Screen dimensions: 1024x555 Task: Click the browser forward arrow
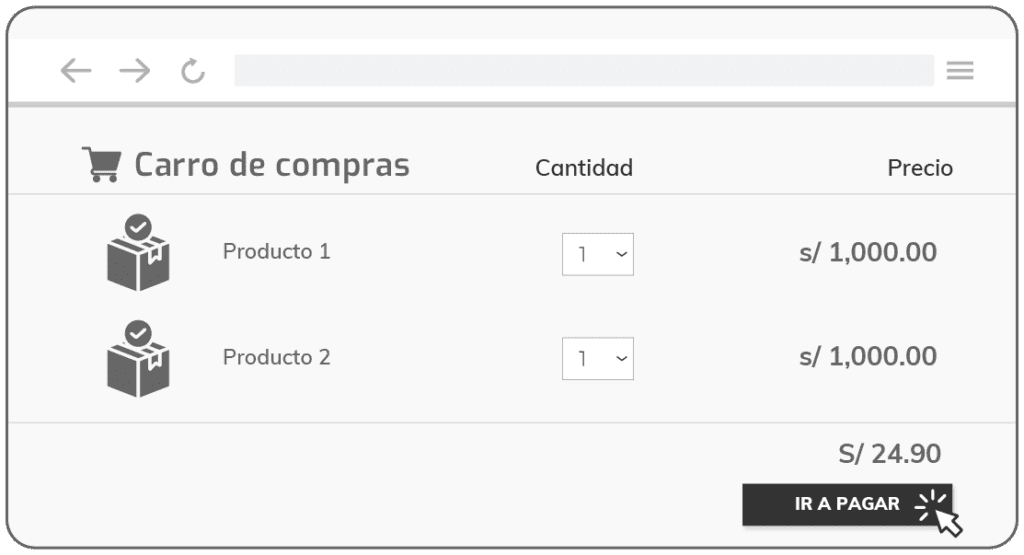134,70
